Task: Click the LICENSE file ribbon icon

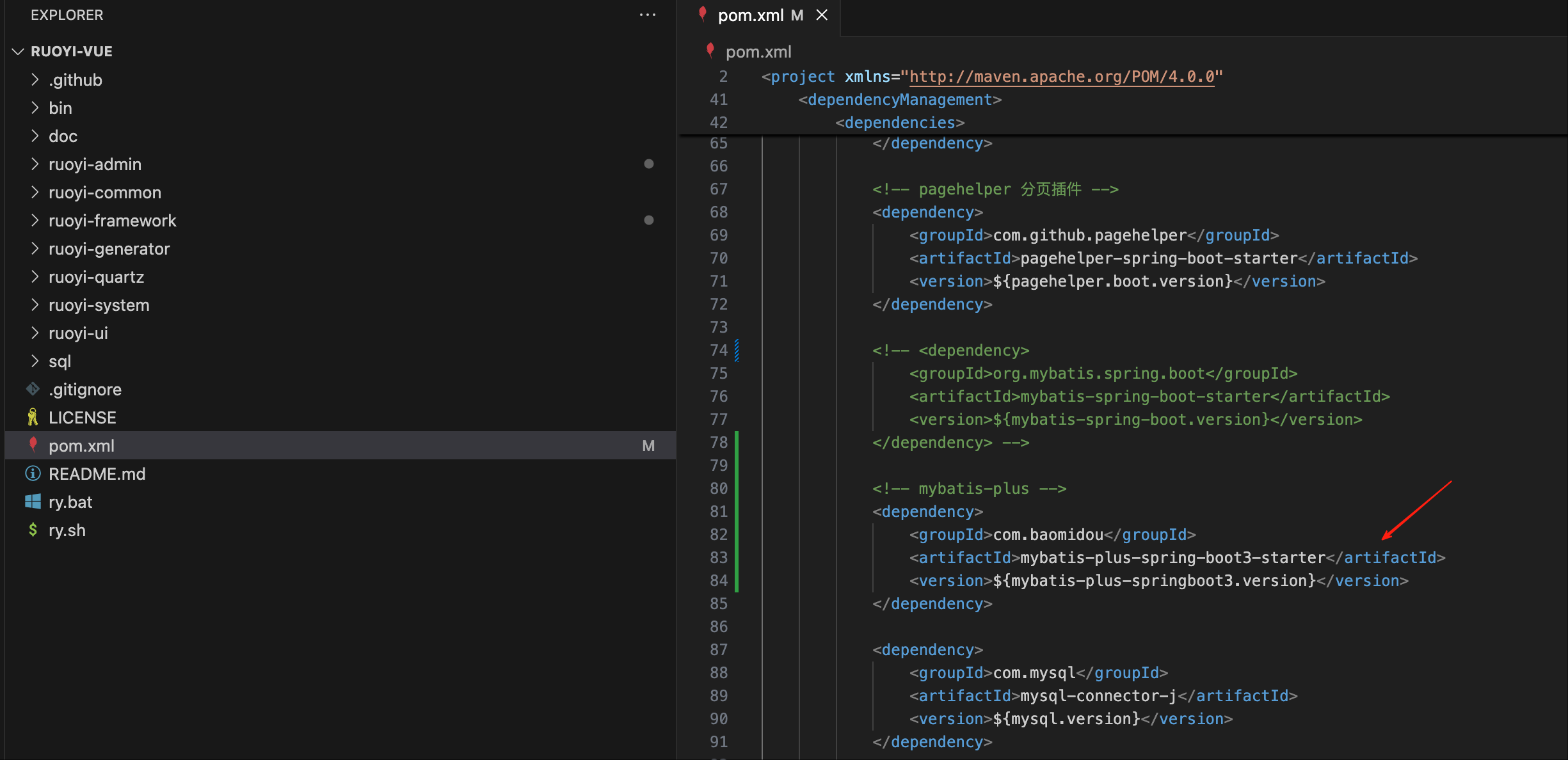Action: (33, 417)
